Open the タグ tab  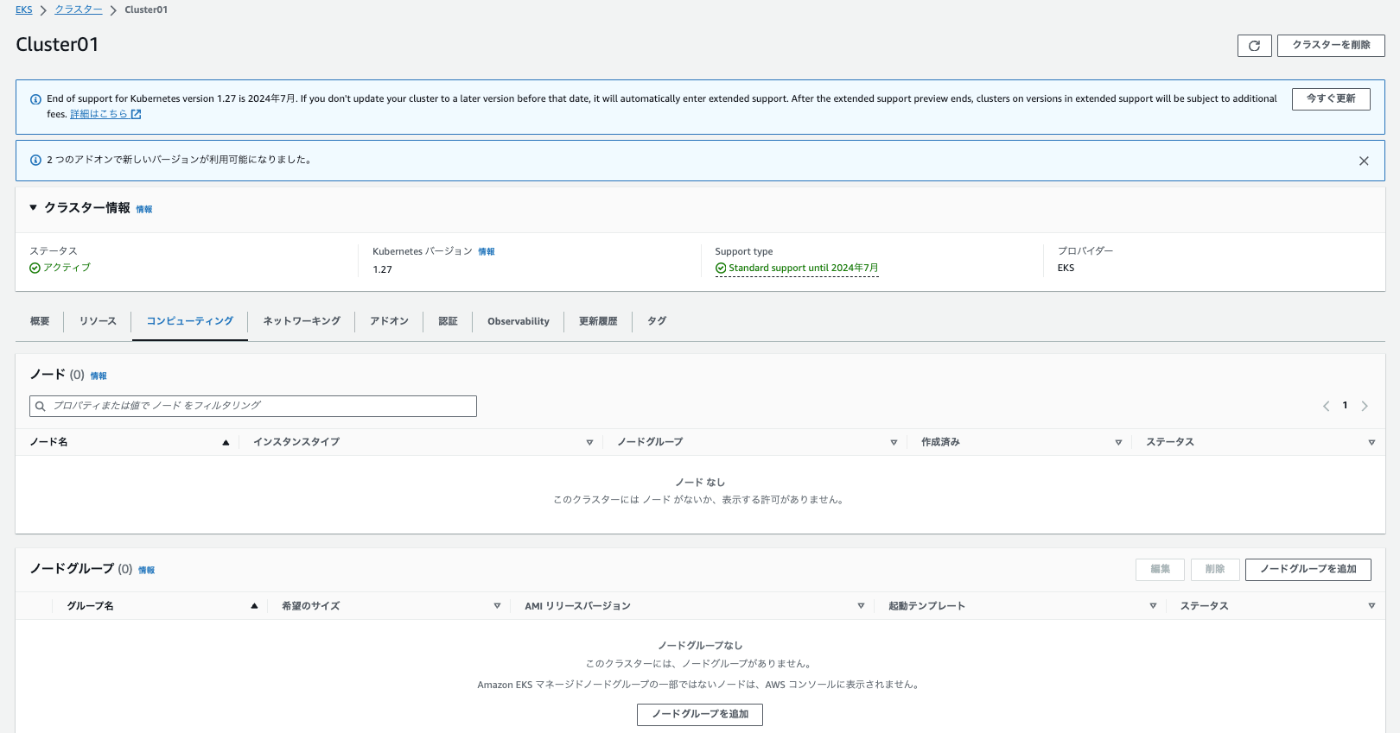pyautogui.click(x=656, y=321)
